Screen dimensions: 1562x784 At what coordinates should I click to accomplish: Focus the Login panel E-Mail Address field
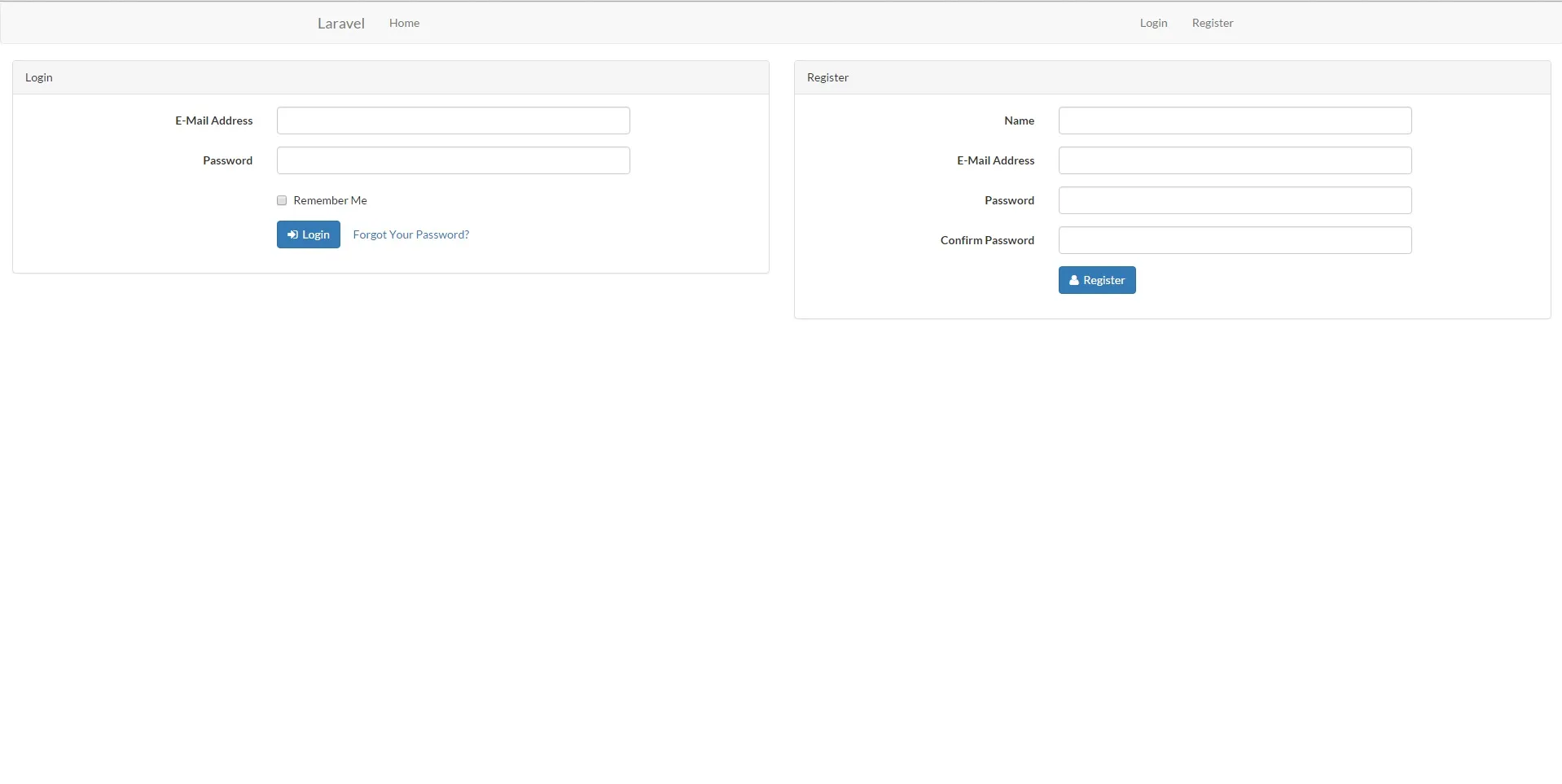(x=454, y=120)
